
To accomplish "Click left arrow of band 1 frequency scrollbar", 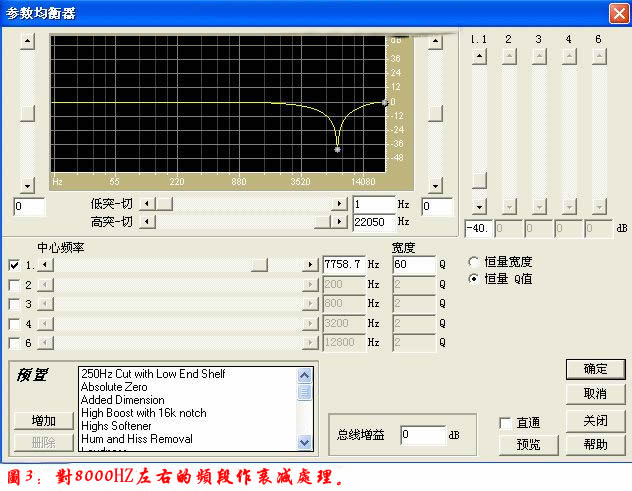I will (x=45, y=264).
